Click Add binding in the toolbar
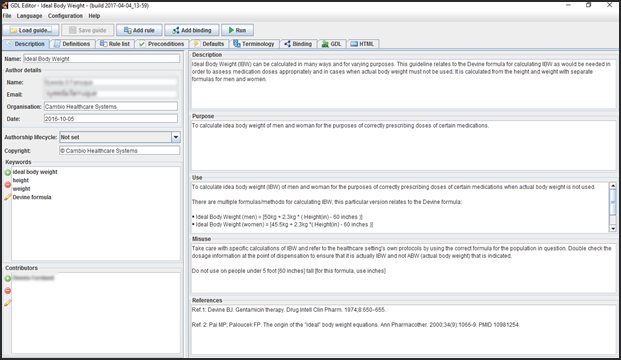Viewport: 621px width, 360px height. tap(192, 30)
